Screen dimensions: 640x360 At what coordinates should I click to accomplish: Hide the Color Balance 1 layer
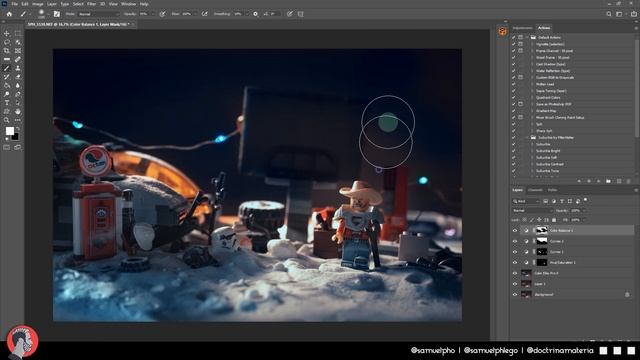point(515,231)
